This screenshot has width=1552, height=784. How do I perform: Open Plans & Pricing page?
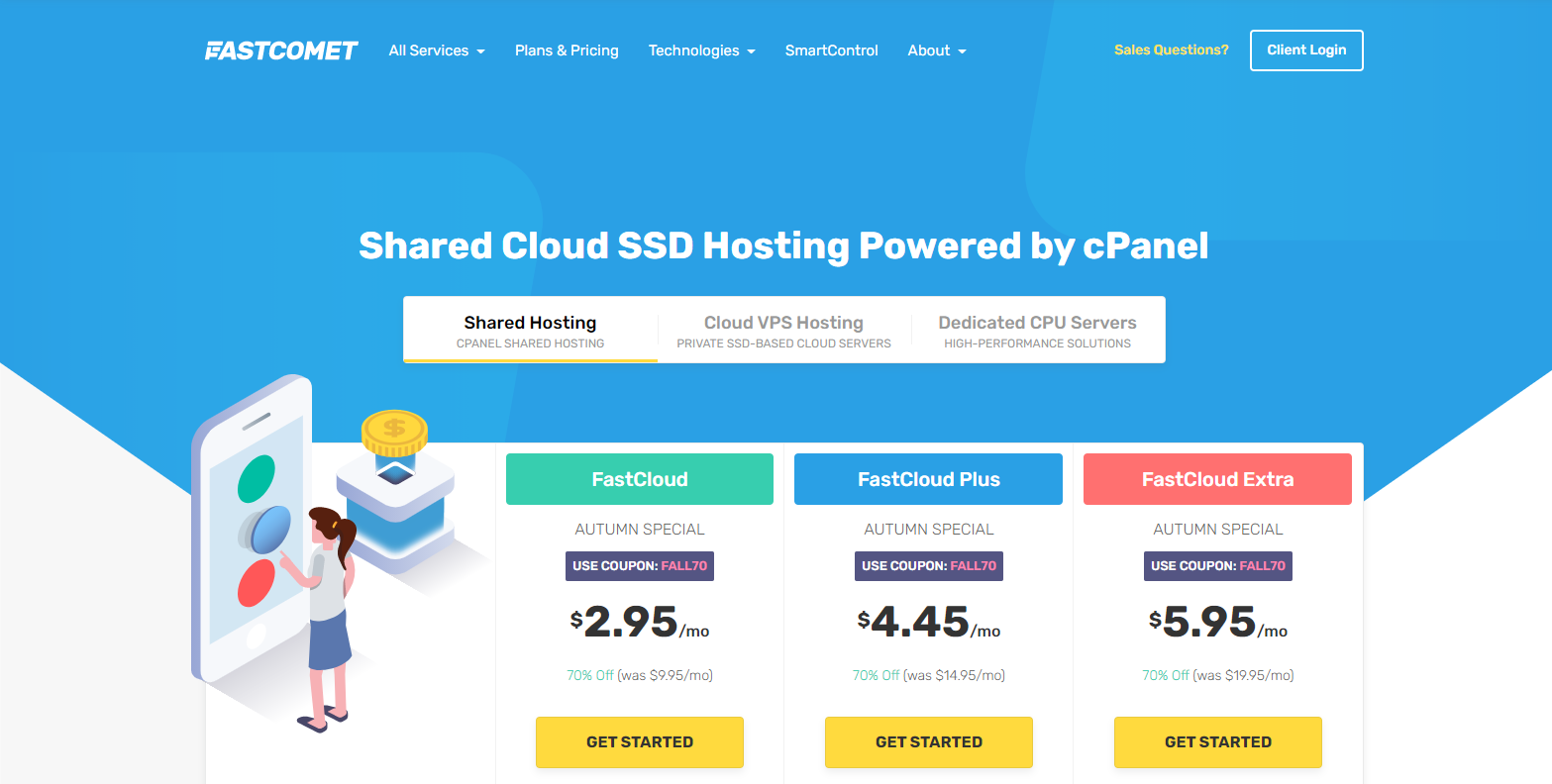[567, 50]
